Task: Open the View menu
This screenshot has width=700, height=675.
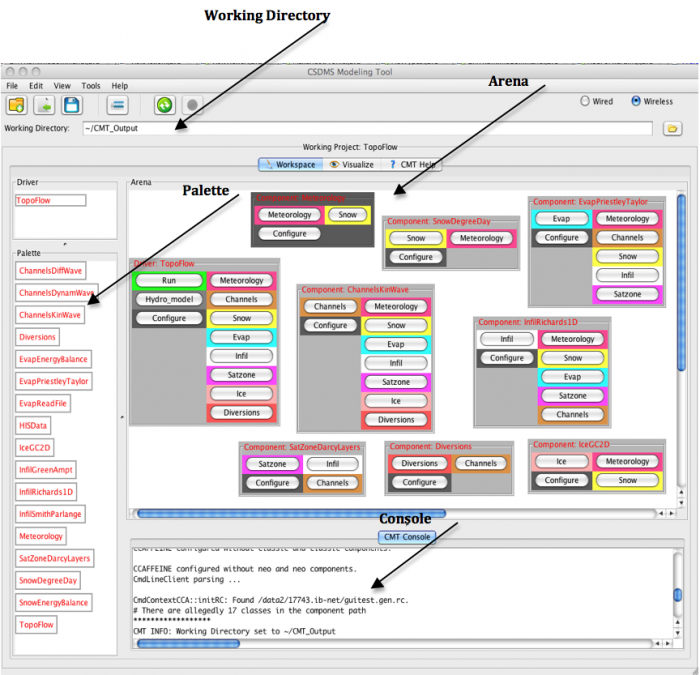Action: click(x=62, y=86)
